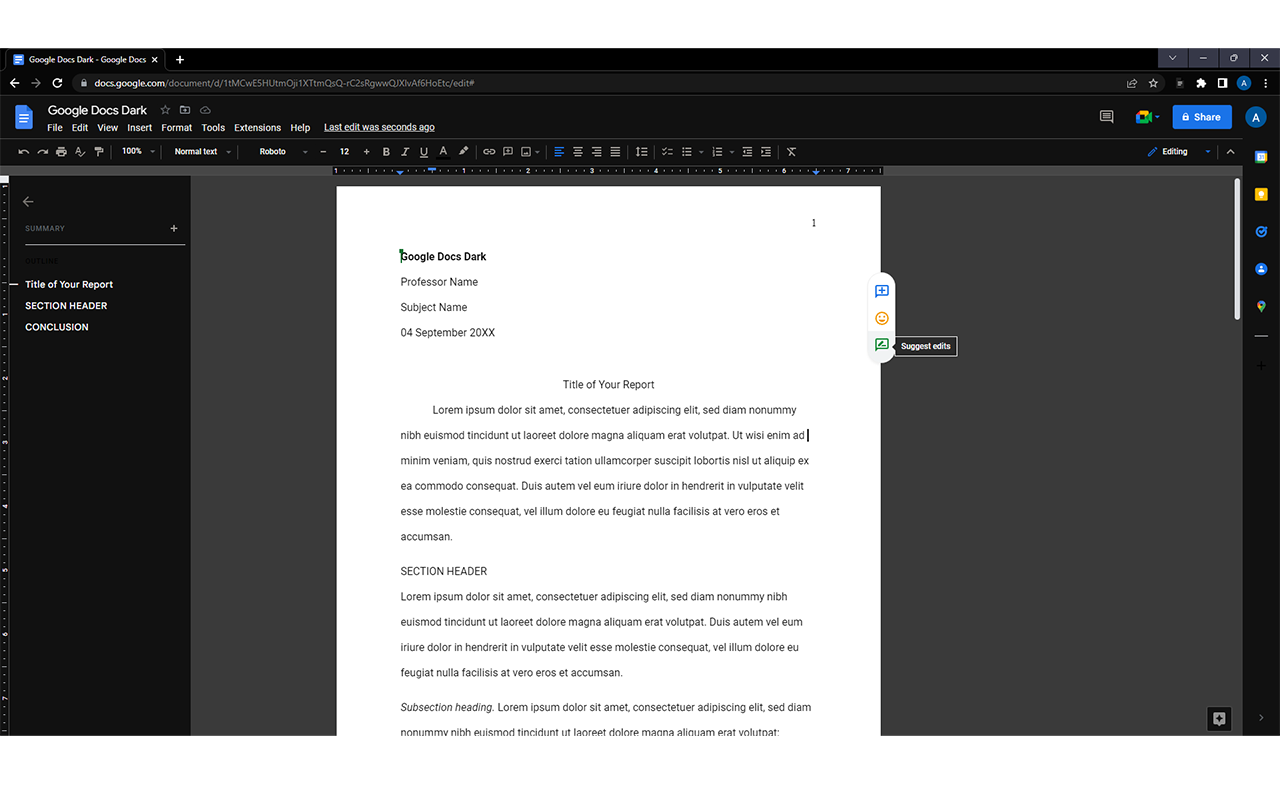This screenshot has width=1280, height=800.
Task: Center align the text
Action: click(578, 152)
